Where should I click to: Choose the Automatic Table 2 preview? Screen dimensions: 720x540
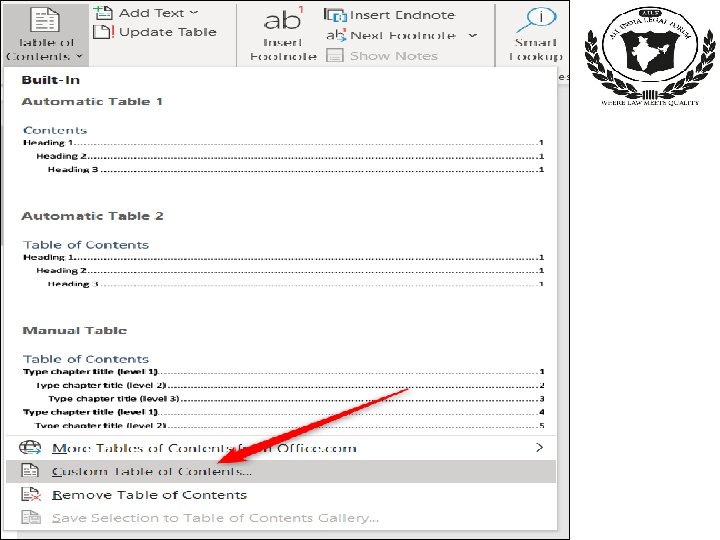click(283, 264)
